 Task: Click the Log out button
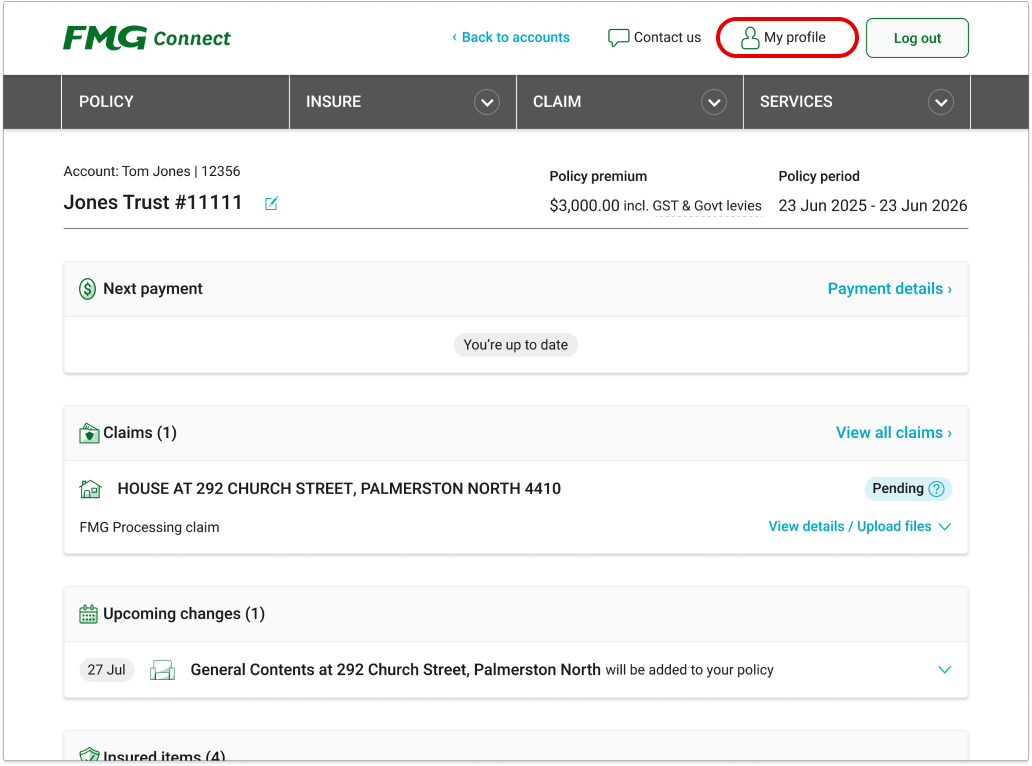point(917,38)
